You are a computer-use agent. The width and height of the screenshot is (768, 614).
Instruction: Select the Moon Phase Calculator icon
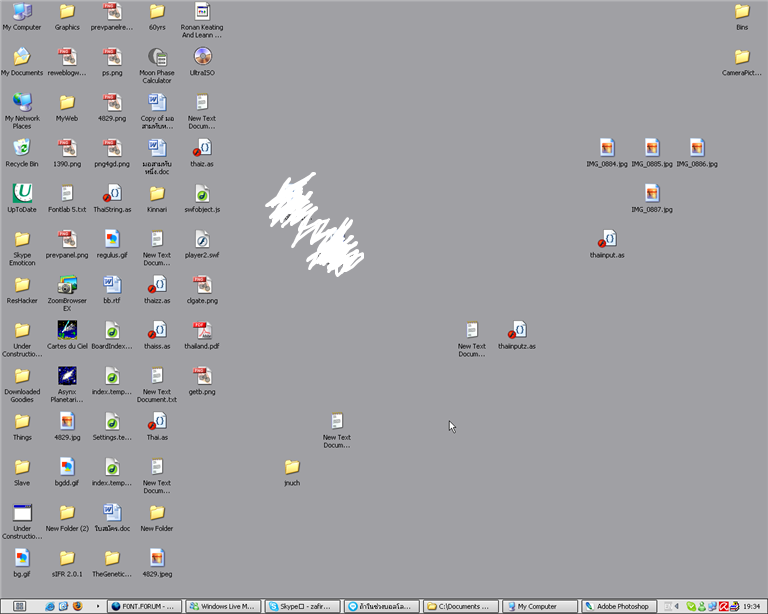click(x=157, y=66)
